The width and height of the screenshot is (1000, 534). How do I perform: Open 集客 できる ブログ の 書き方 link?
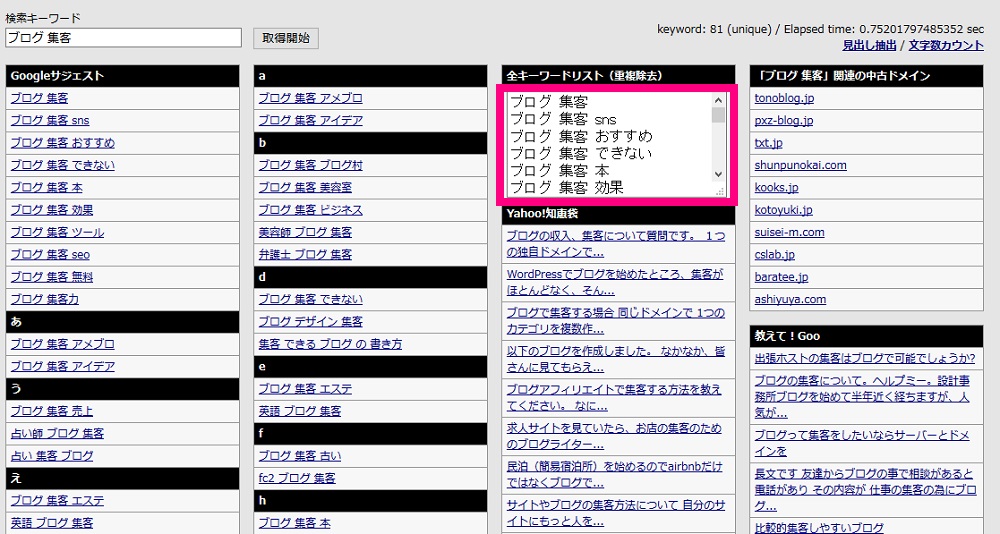coord(330,344)
